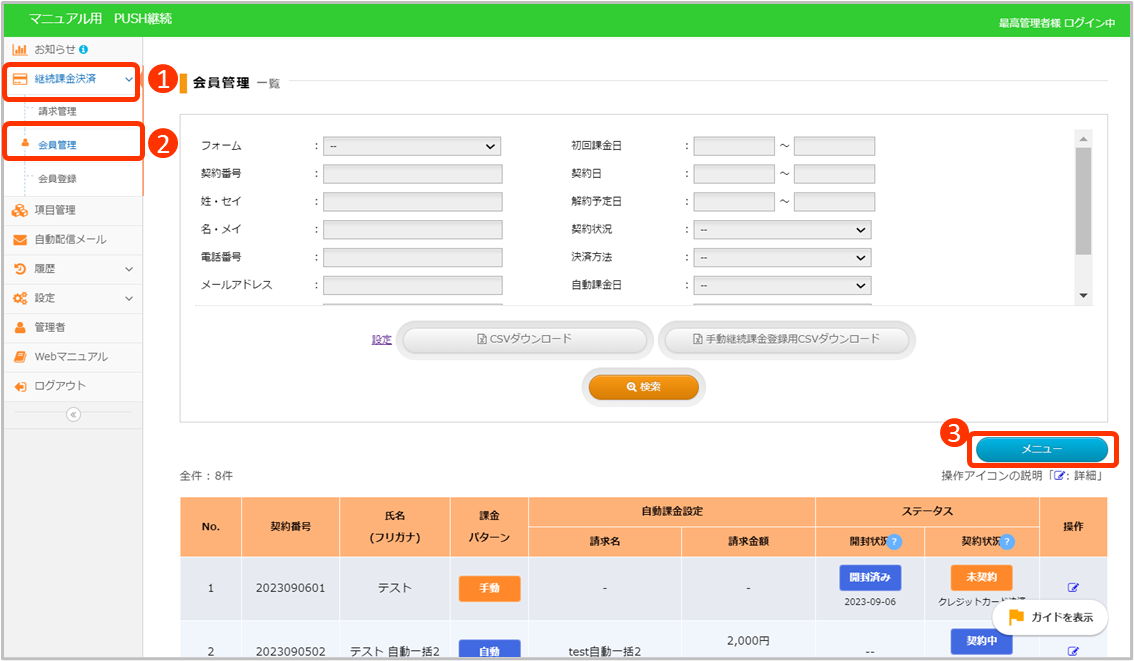Select 請求管理 in the submenu
Screen dimensions: 1134x661
point(57,112)
